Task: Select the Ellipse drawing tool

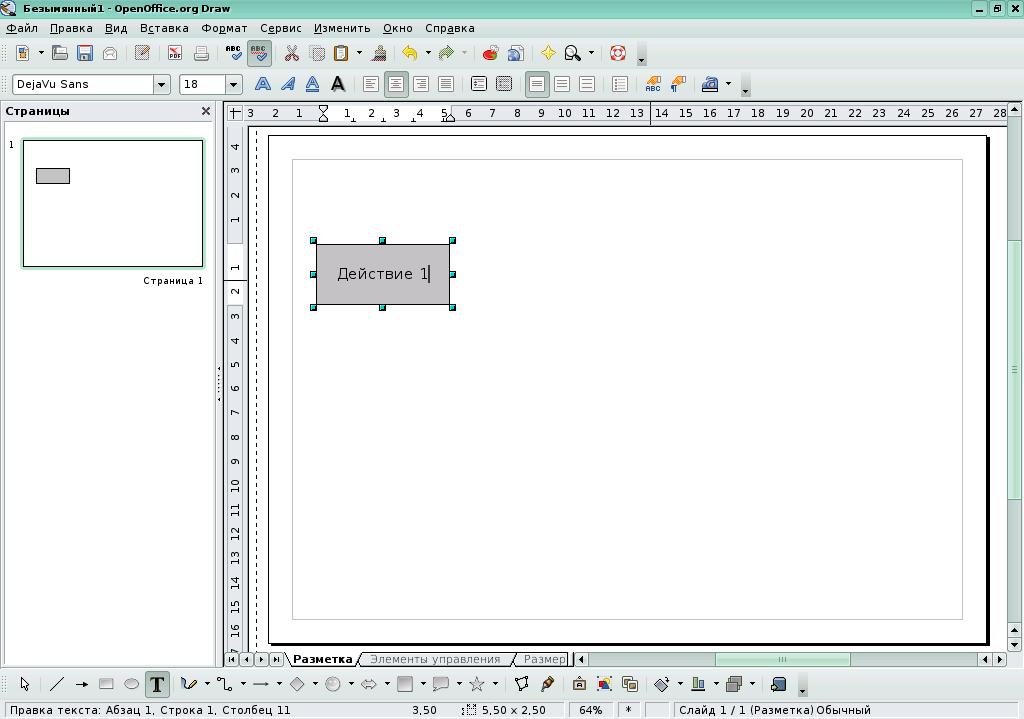Action: click(x=131, y=684)
